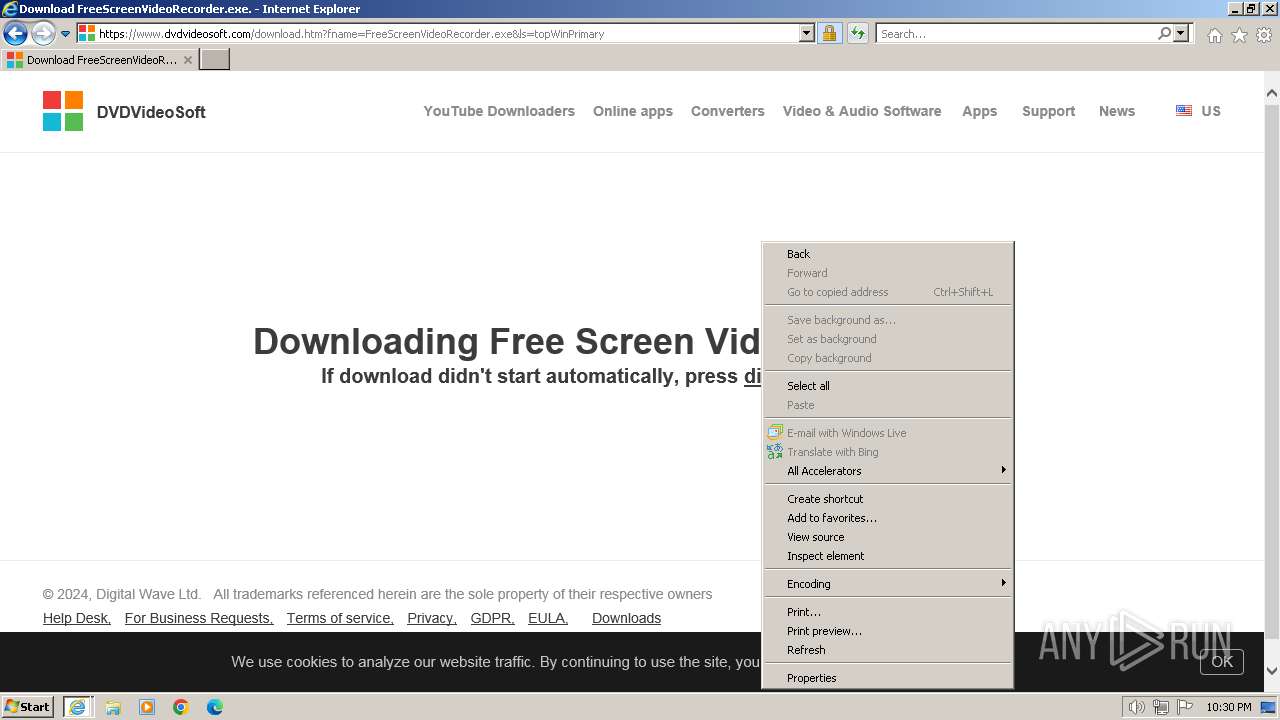Screen dimensions: 1280x720
Task: Choose Create shortcut in context menu
Action: coord(888,499)
